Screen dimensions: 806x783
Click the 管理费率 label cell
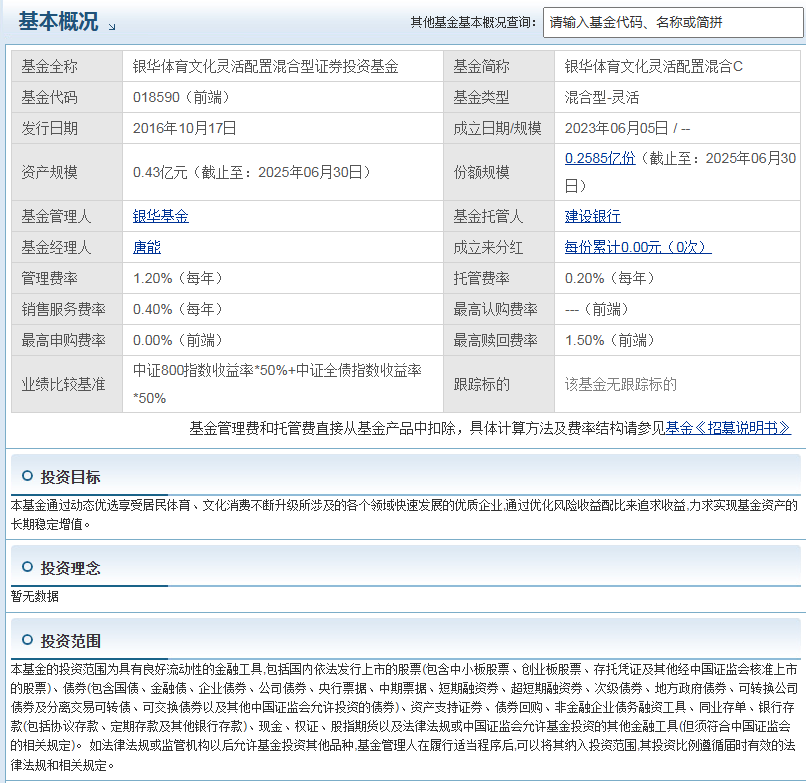(67, 278)
